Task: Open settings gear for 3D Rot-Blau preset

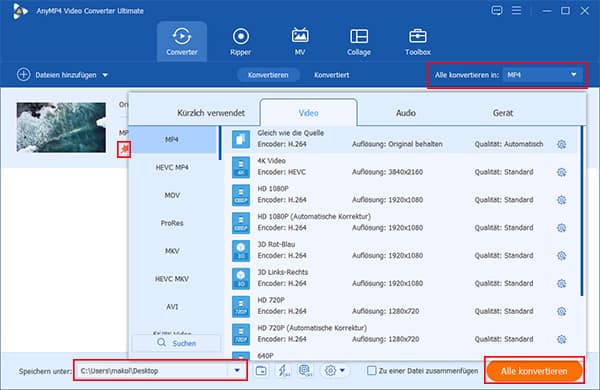Action: click(561, 255)
